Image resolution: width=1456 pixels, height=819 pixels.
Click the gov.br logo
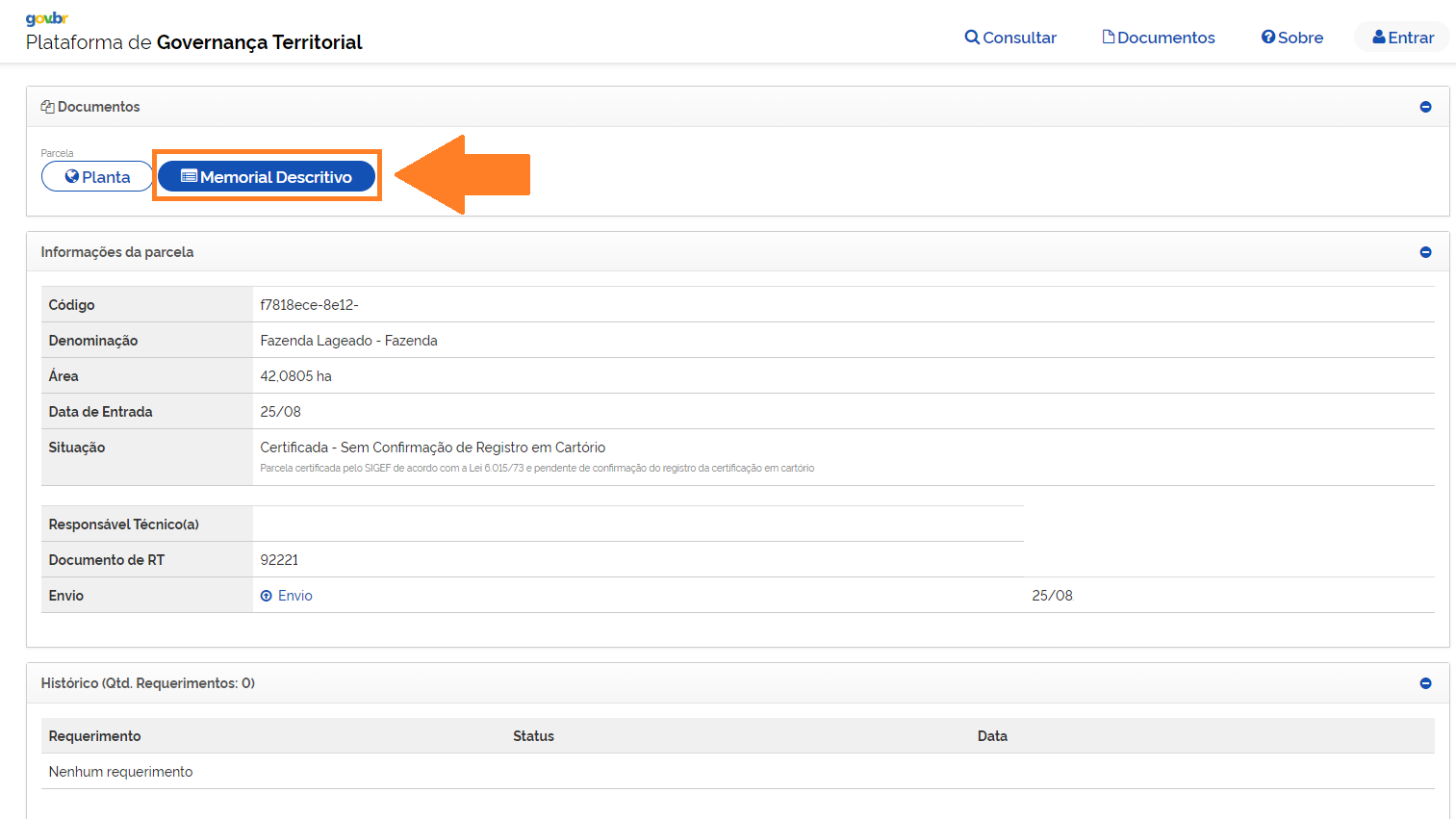click(46, 18)
